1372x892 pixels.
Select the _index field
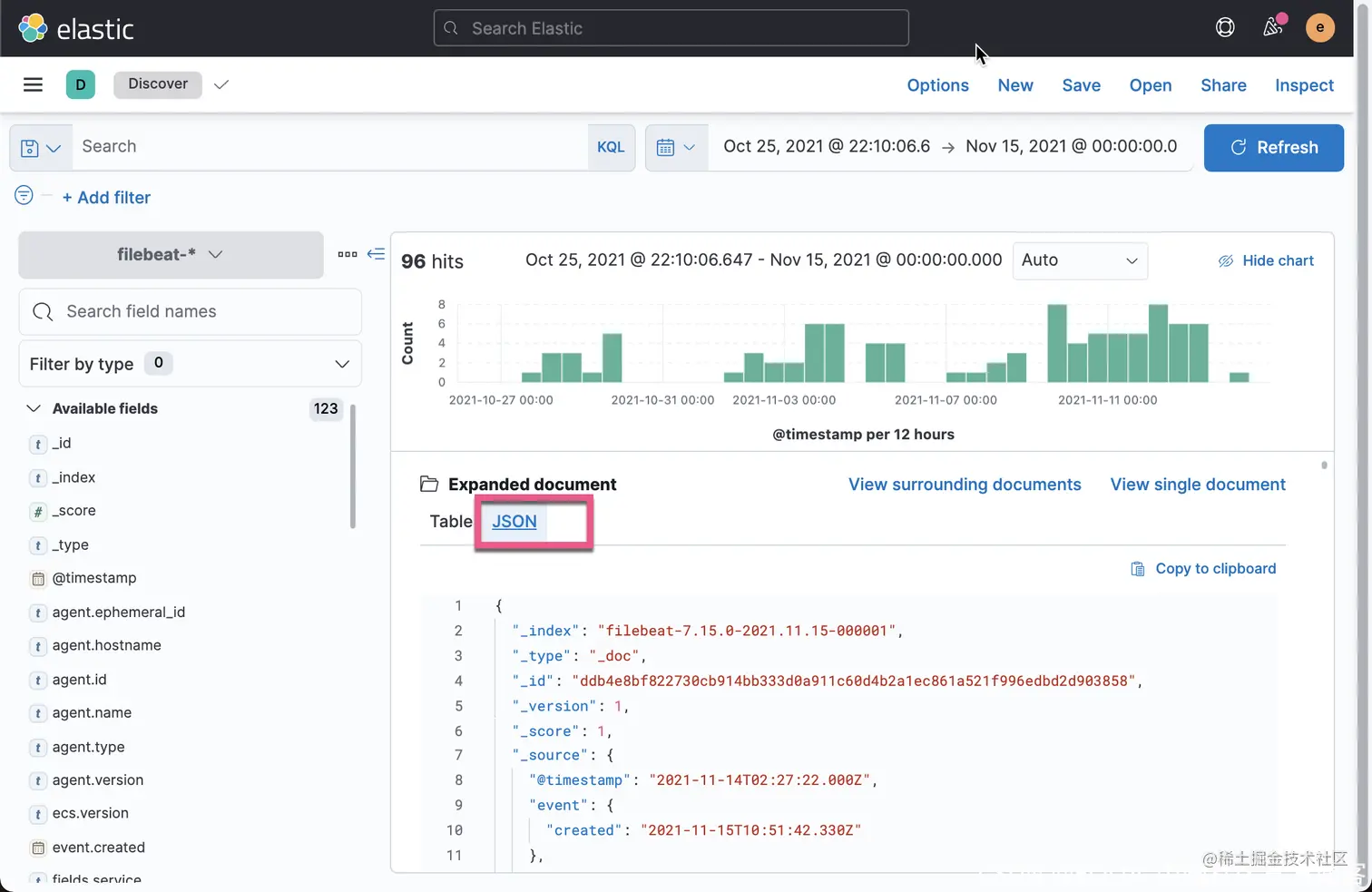(73, 477)
